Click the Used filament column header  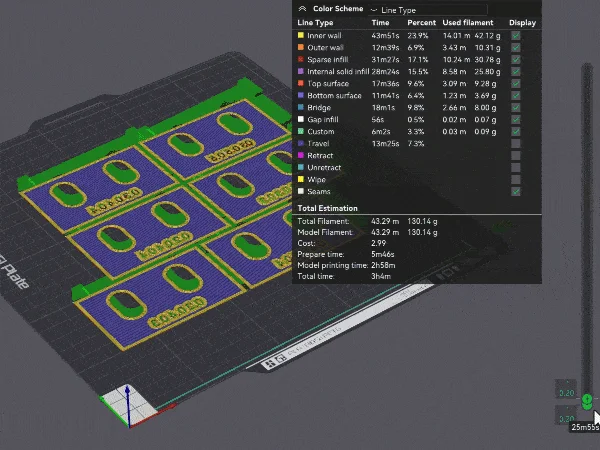[x=468, y=23]
